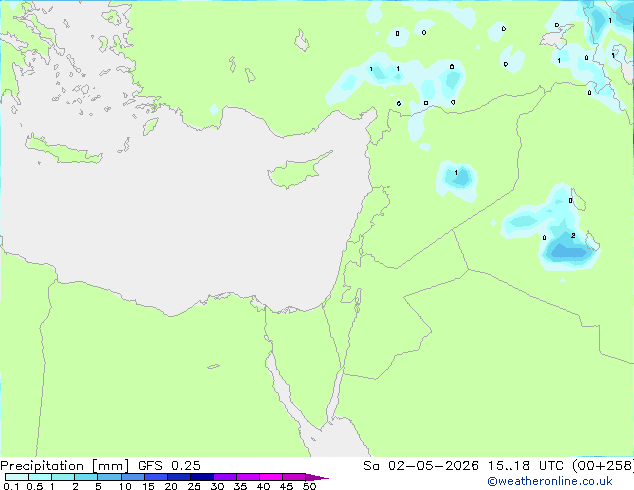Click the island of Cyprus on map
Image resolution: width=634 pixels, height=490 pixels.
tap(299, 171)
